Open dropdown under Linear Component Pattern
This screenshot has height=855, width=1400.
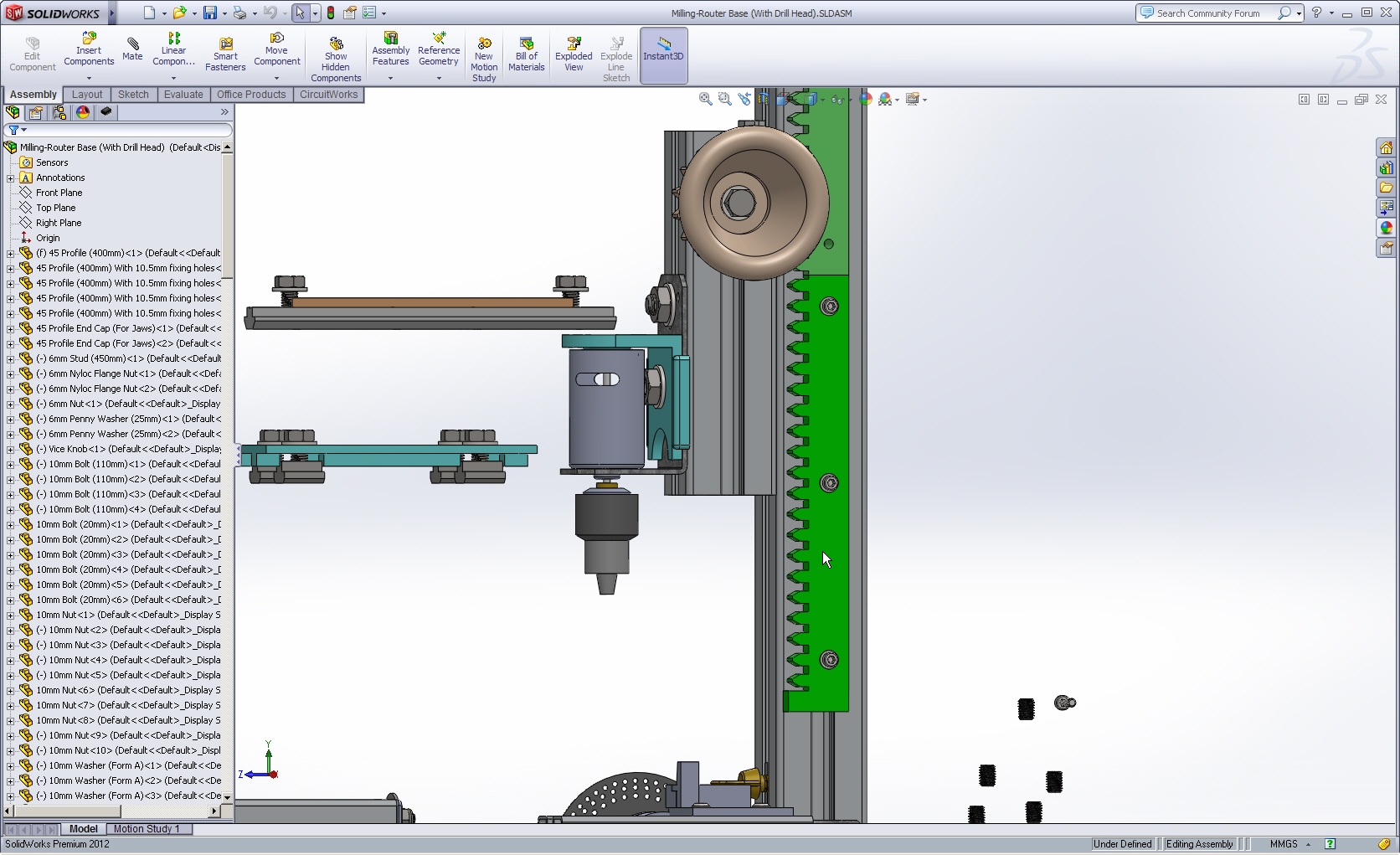coord(173,78)
